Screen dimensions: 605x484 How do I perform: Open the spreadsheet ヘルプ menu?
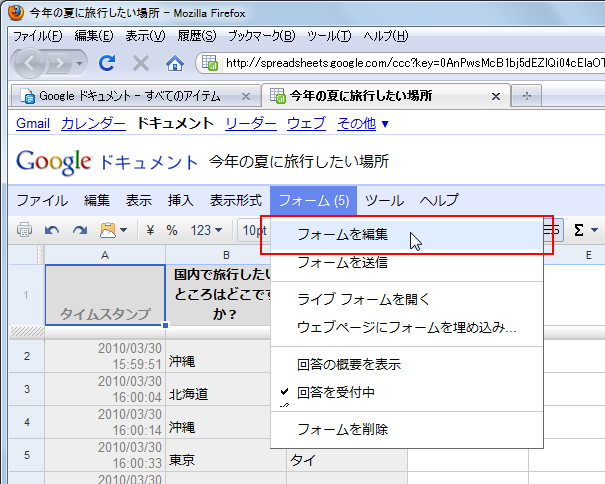(439, 200)
